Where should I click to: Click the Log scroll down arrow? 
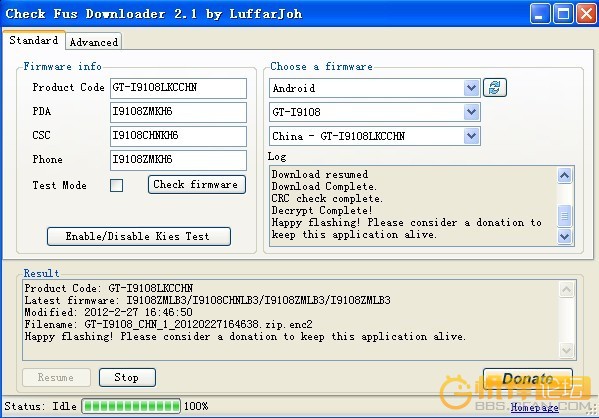click(x=564, y=236)
